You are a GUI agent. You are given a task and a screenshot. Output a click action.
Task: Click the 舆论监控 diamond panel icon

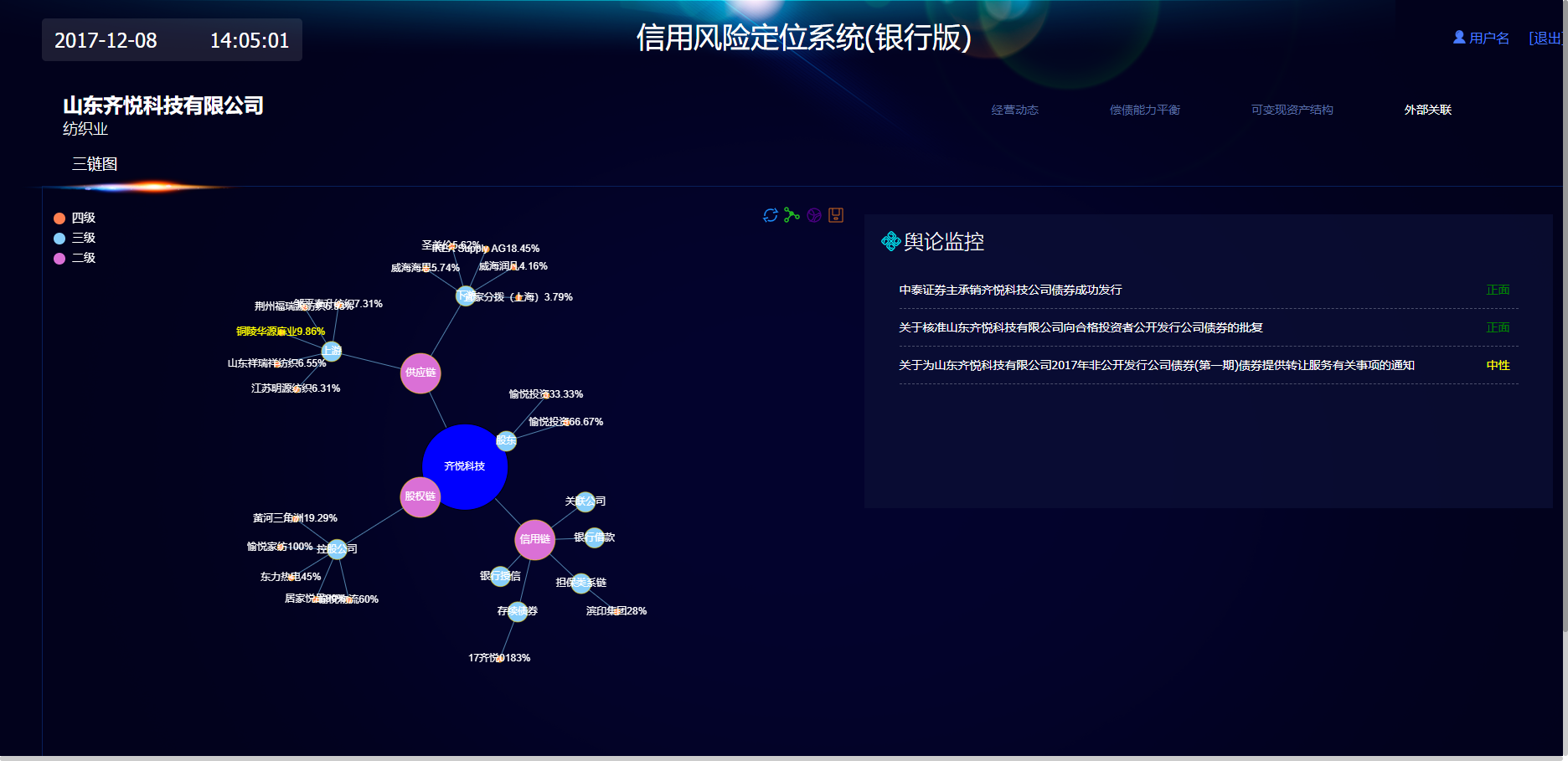coord(890,242)
